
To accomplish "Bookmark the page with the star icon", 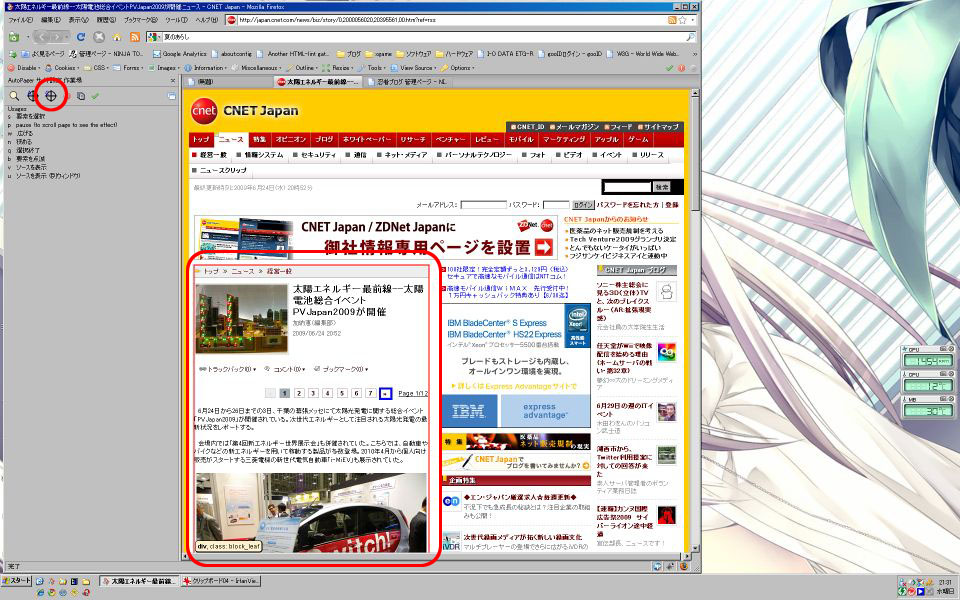I will pyautogui.click(x=682, y=20).
